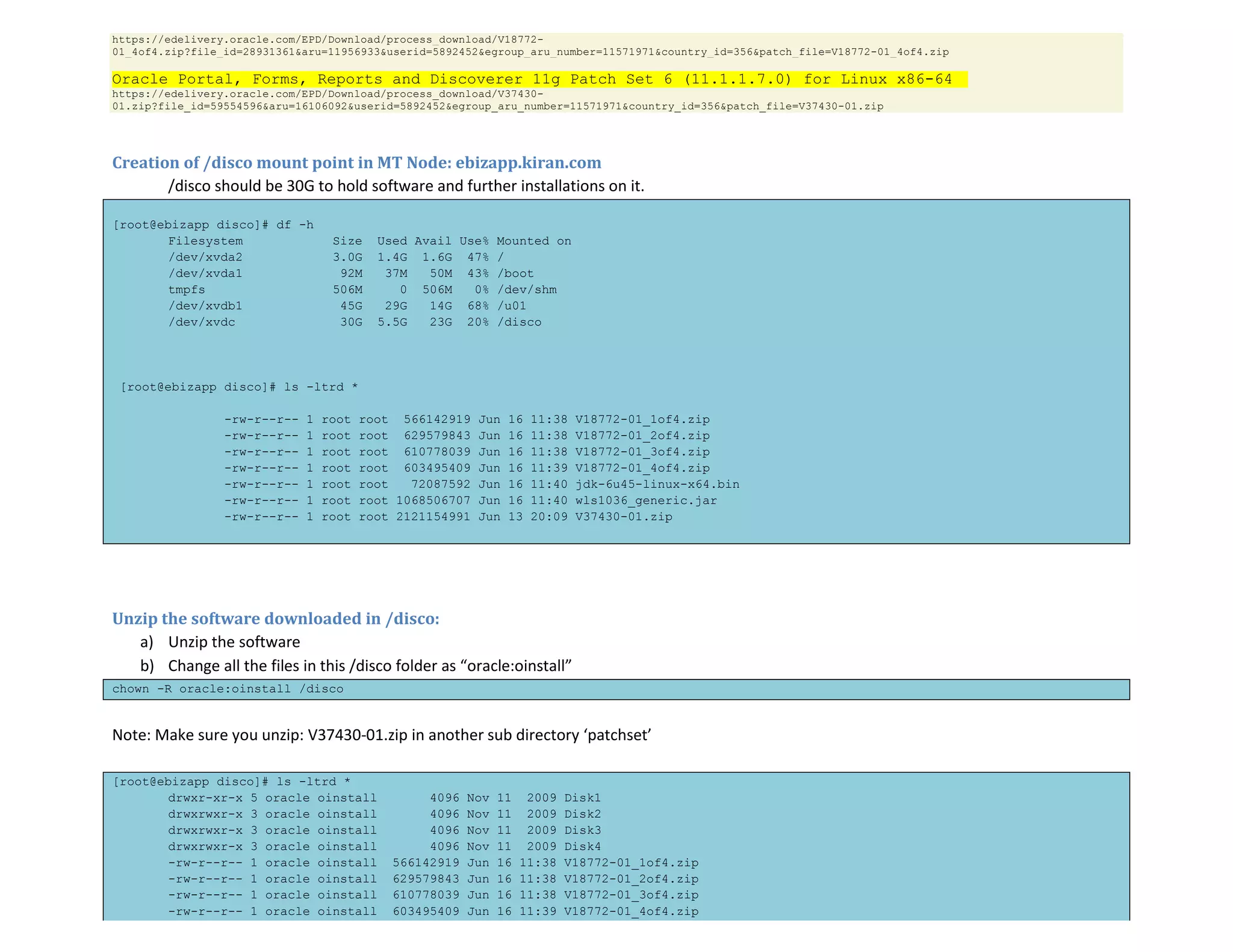Screen dimensions: 1233x952
Task: Click root-owned V18772-01_1of4.zip listing line
Action: click(x=467, y=419)
